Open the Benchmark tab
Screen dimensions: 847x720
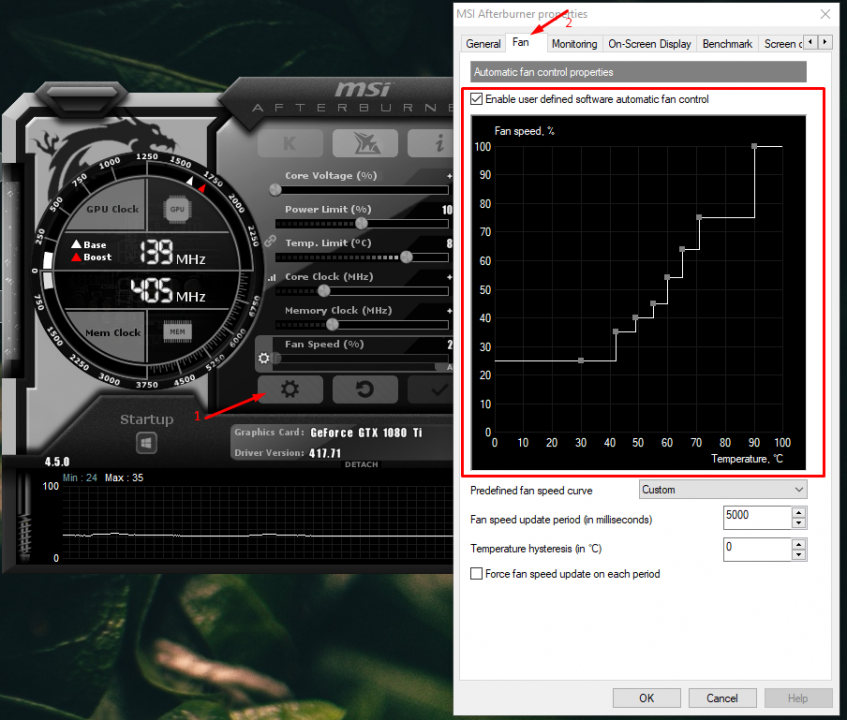(727, 44)
